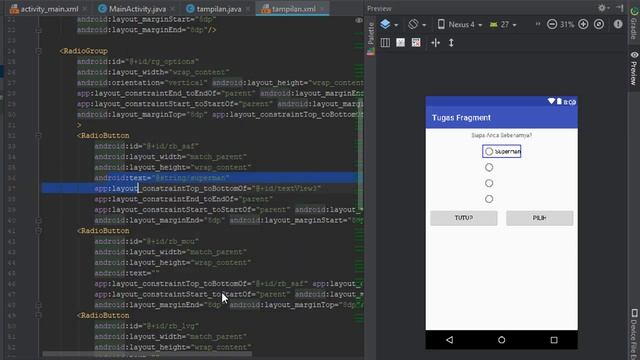Select the fourth radio button in preview
The image size is (640, 360).
click(x=489, y=199)
